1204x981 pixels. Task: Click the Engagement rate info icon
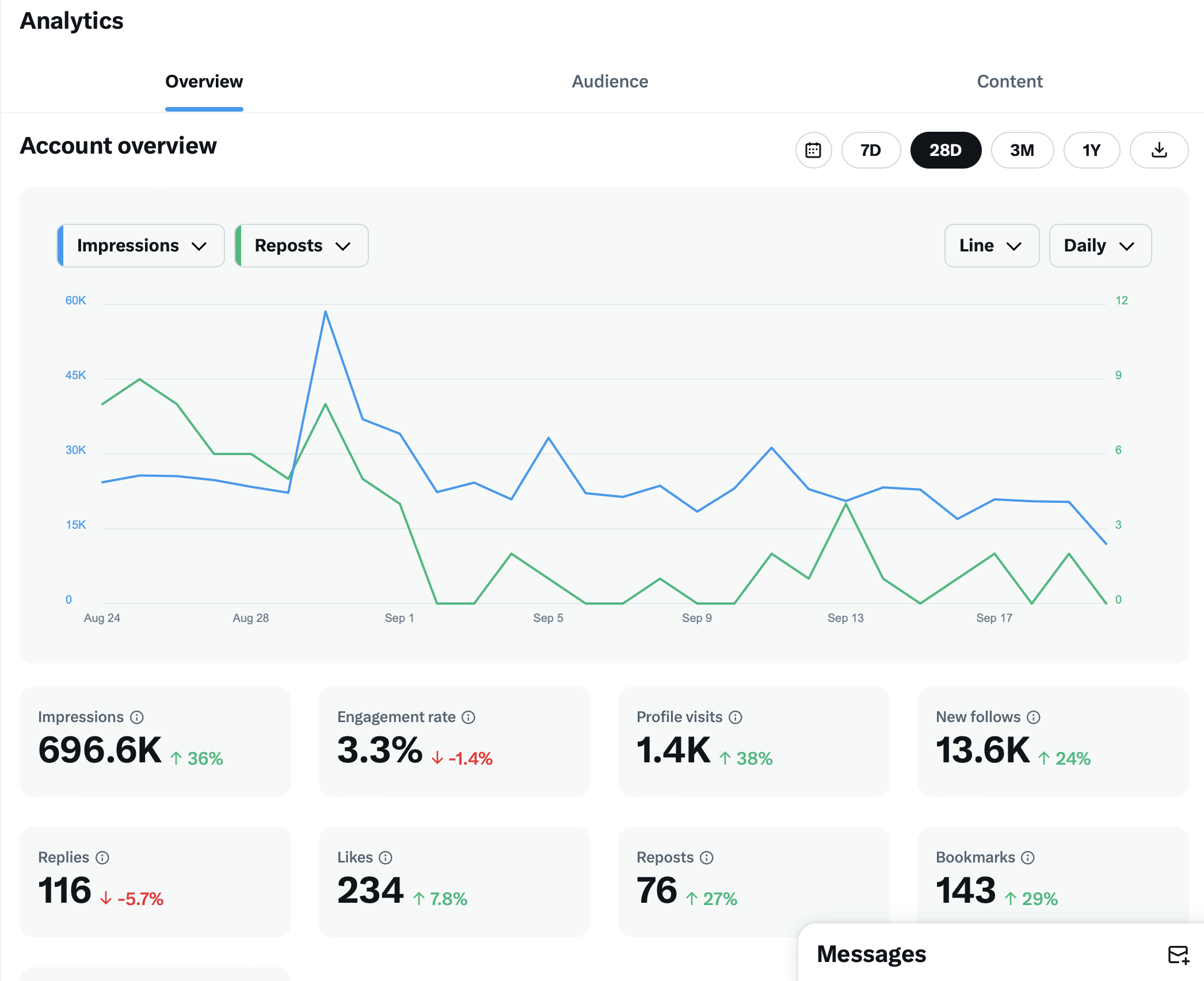(x=469, y=717)
